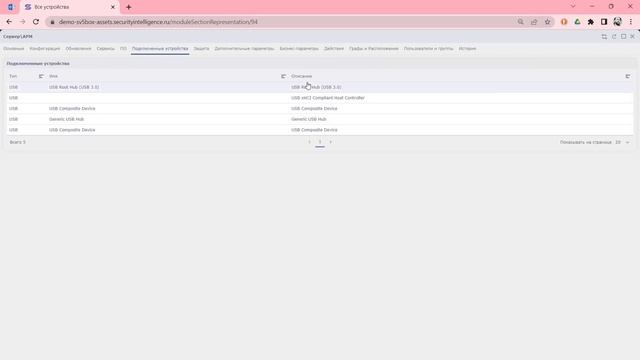
Task: Select Generic USB Hub in Описание column
Action: pos(309,119)
